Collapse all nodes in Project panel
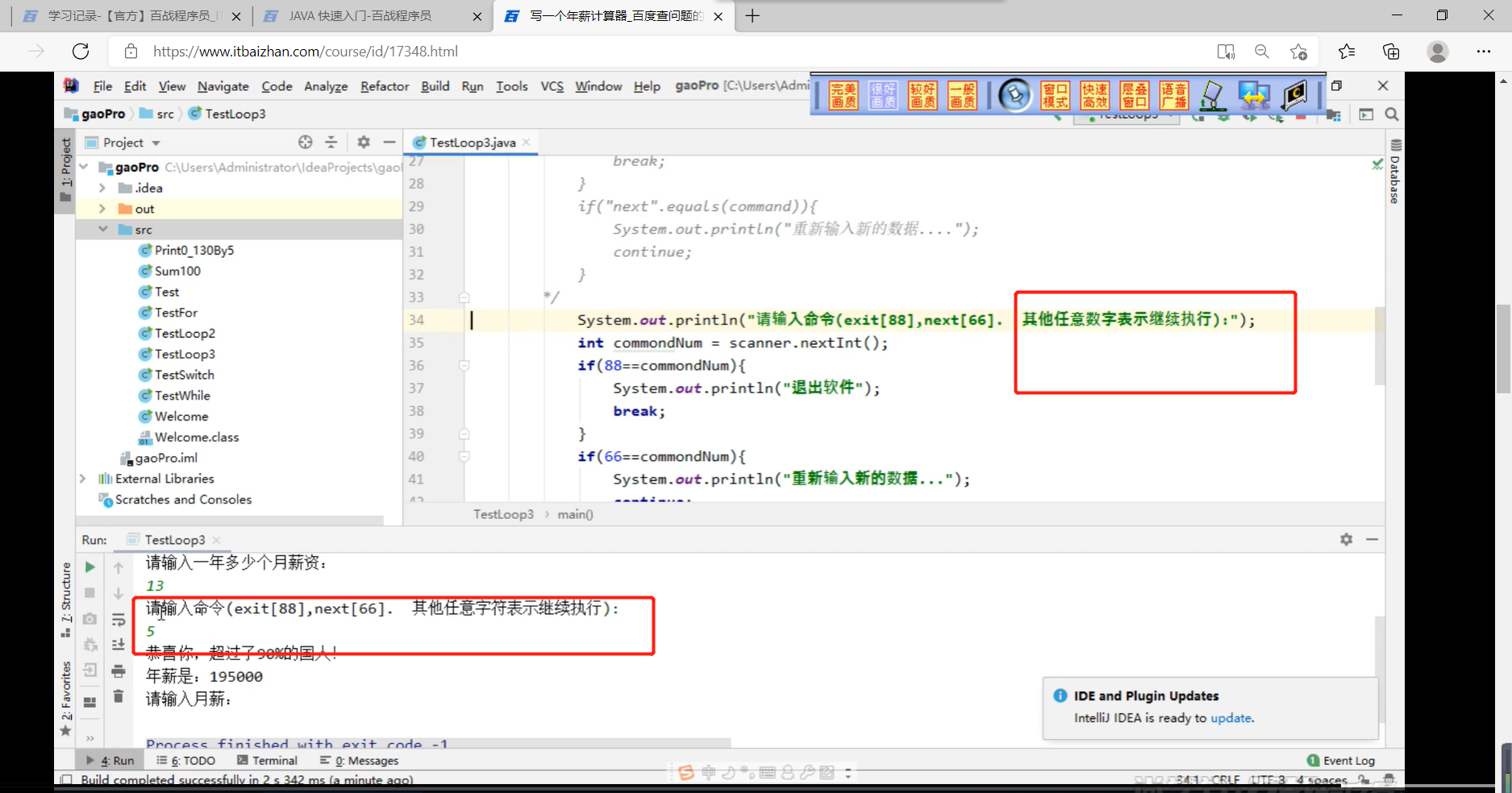Screen dimensions: 1512x793 331,142
